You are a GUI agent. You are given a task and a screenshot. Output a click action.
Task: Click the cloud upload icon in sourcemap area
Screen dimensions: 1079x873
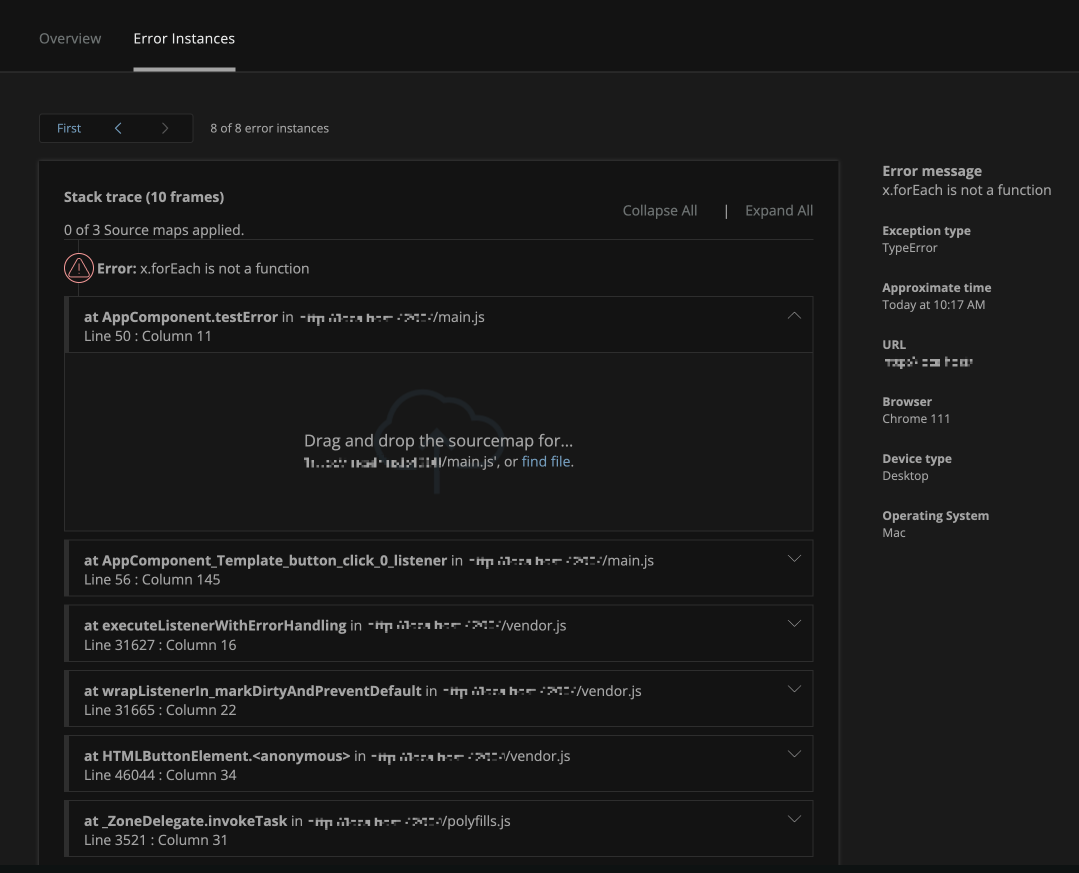[437, 438]
